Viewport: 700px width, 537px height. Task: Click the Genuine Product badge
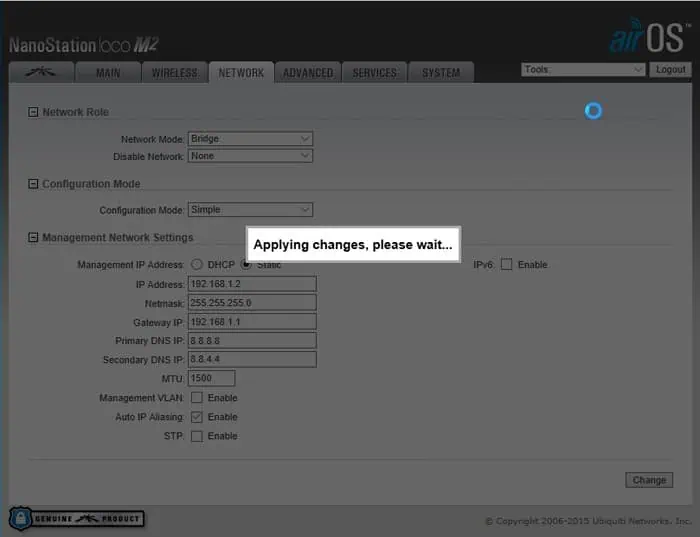[x=76, y=518]
